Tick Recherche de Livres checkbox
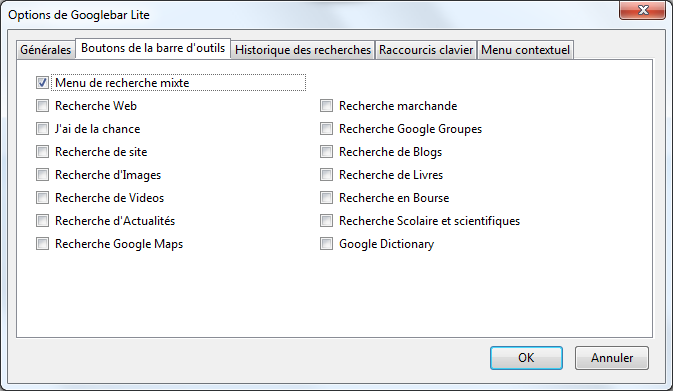This screenshot has width=673, height=391. (x=326, y=175)
